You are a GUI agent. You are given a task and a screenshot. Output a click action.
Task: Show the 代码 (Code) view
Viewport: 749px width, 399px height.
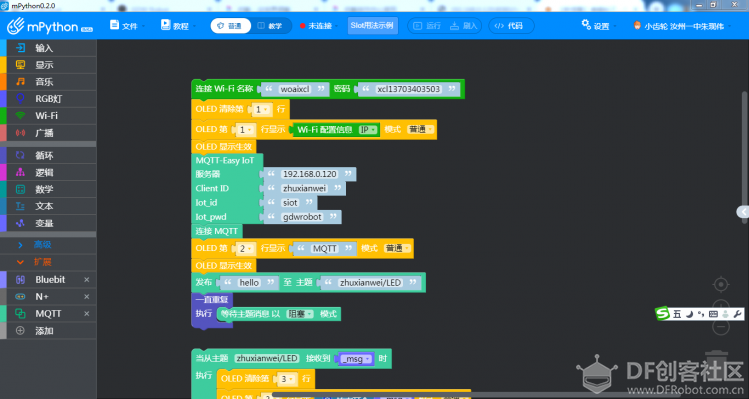pos(510,26)
